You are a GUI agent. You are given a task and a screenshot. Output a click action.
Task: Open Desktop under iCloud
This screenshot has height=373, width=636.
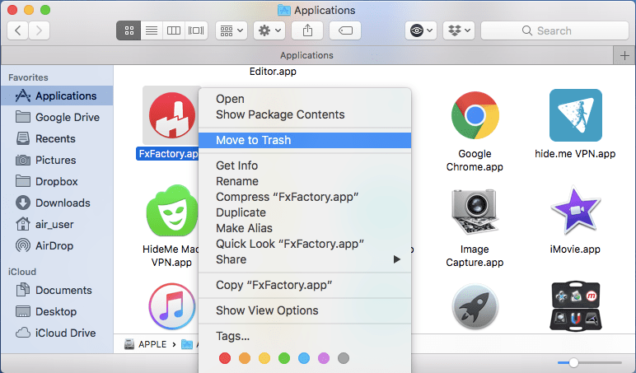[x=57, y=312]
